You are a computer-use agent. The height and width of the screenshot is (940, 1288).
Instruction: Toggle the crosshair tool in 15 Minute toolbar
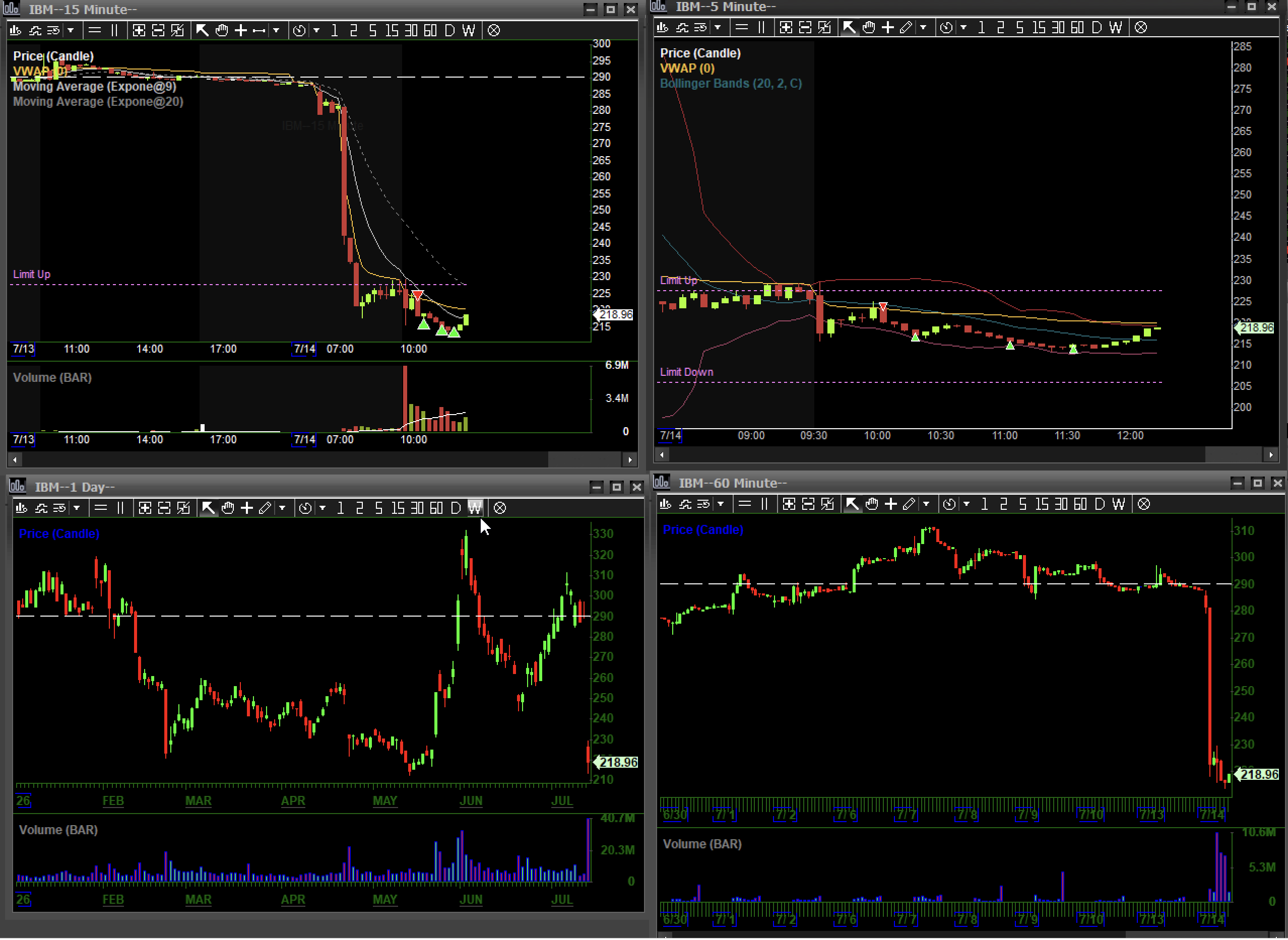coord(241,30)
